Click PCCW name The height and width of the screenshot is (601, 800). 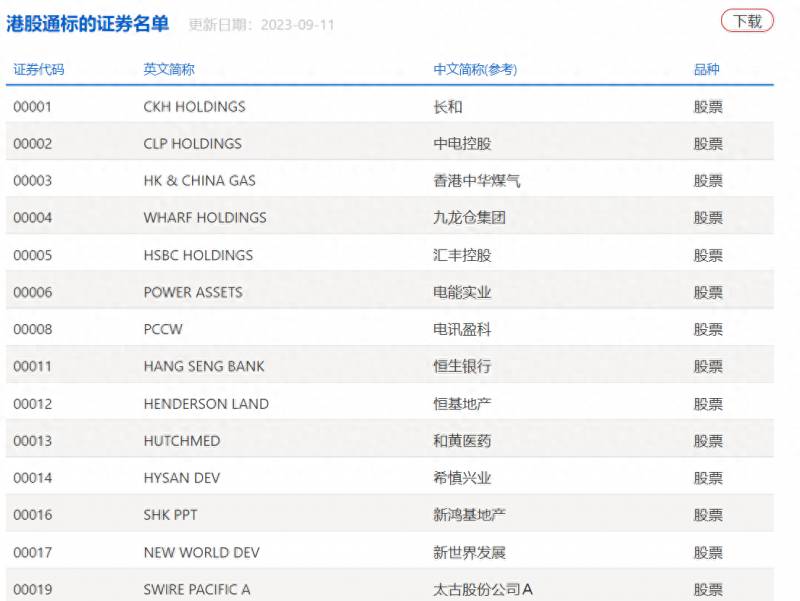[163, 330]
